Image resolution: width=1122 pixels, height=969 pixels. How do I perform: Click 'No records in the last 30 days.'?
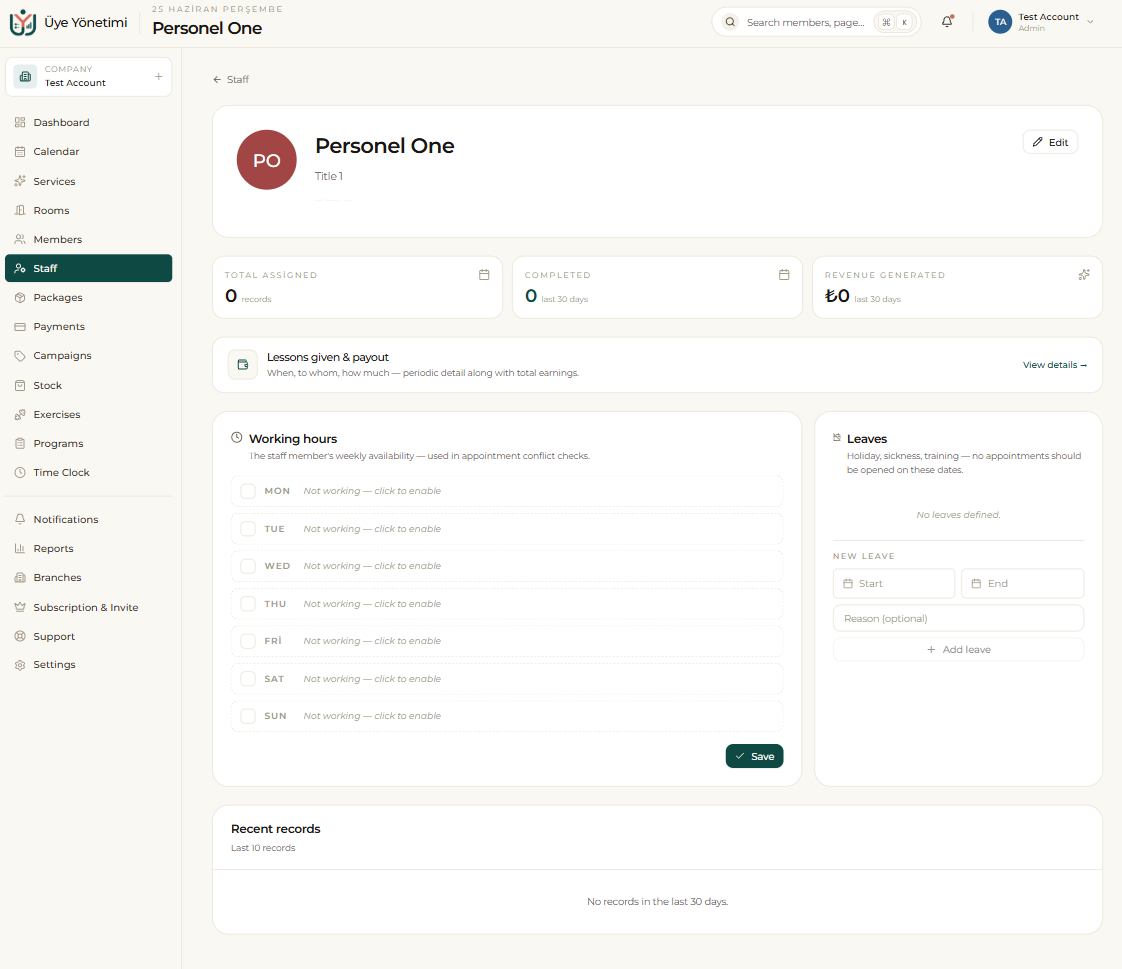tap(658, 902)
